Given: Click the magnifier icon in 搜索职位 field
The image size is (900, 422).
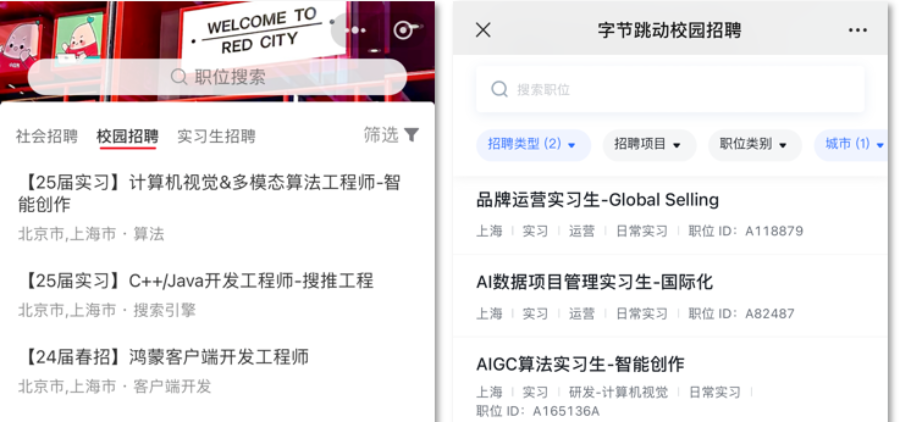Looking at the screenshot, I should pos(499,89).
